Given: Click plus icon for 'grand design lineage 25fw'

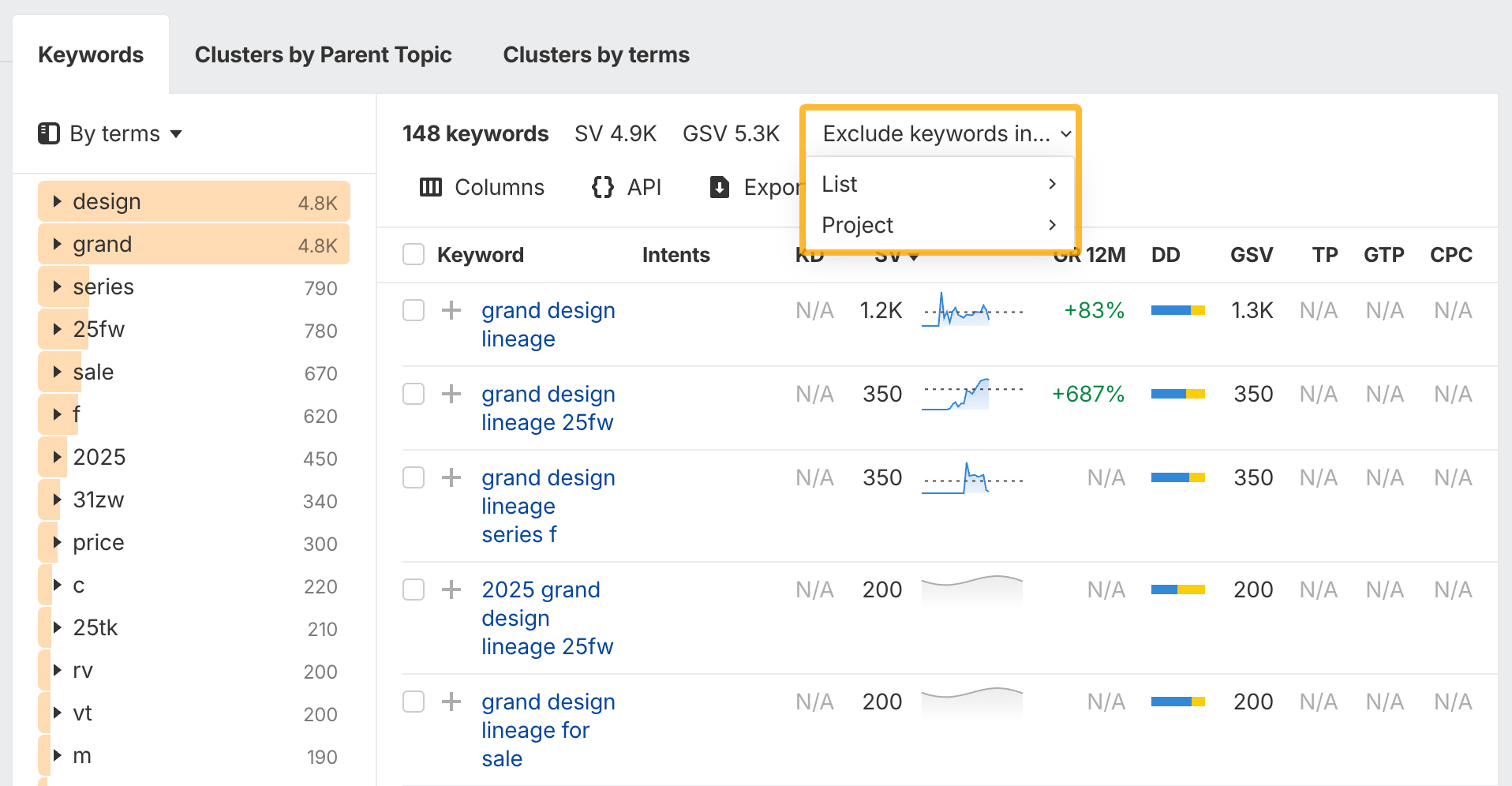Looking at the screenshot, I should coord(451,394).
